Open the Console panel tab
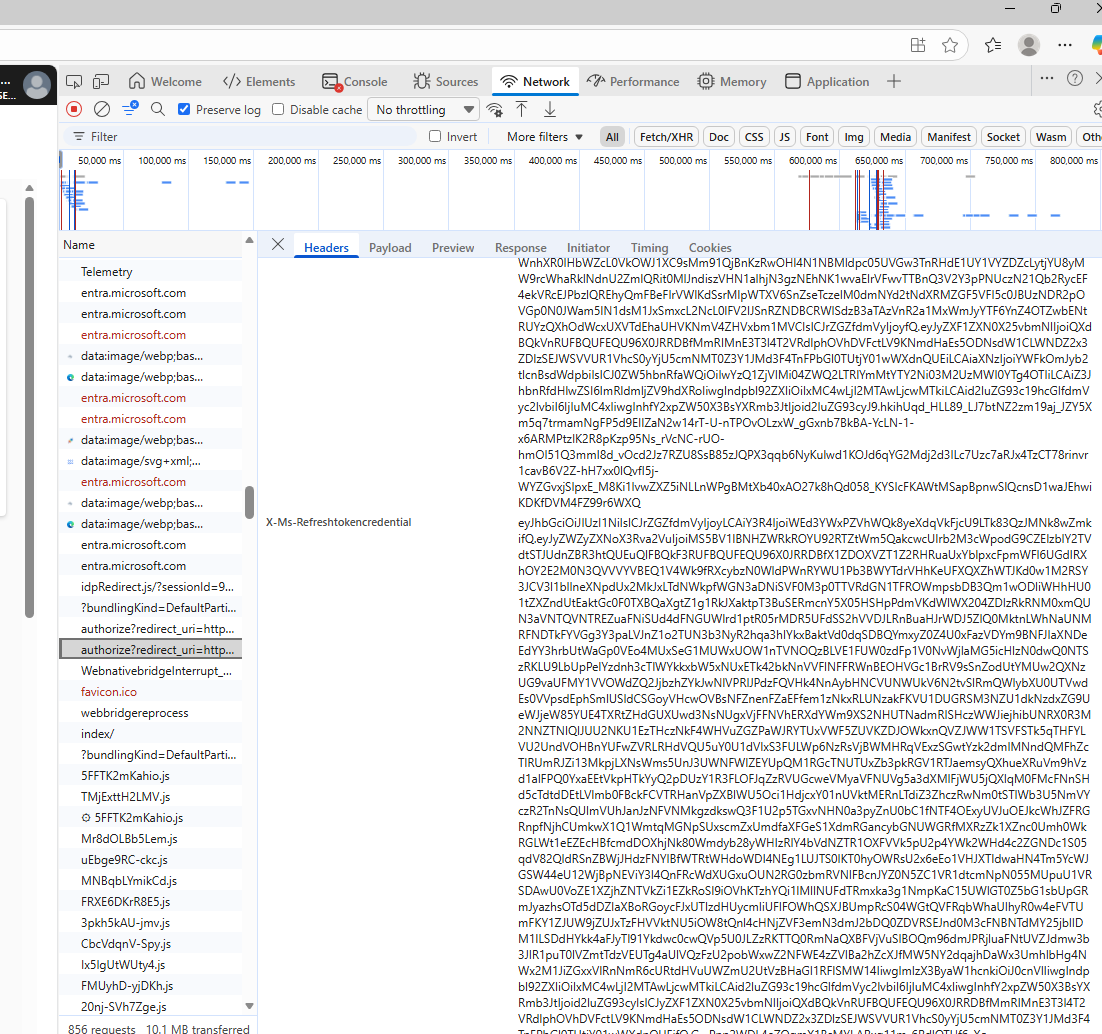 point(355,82)
